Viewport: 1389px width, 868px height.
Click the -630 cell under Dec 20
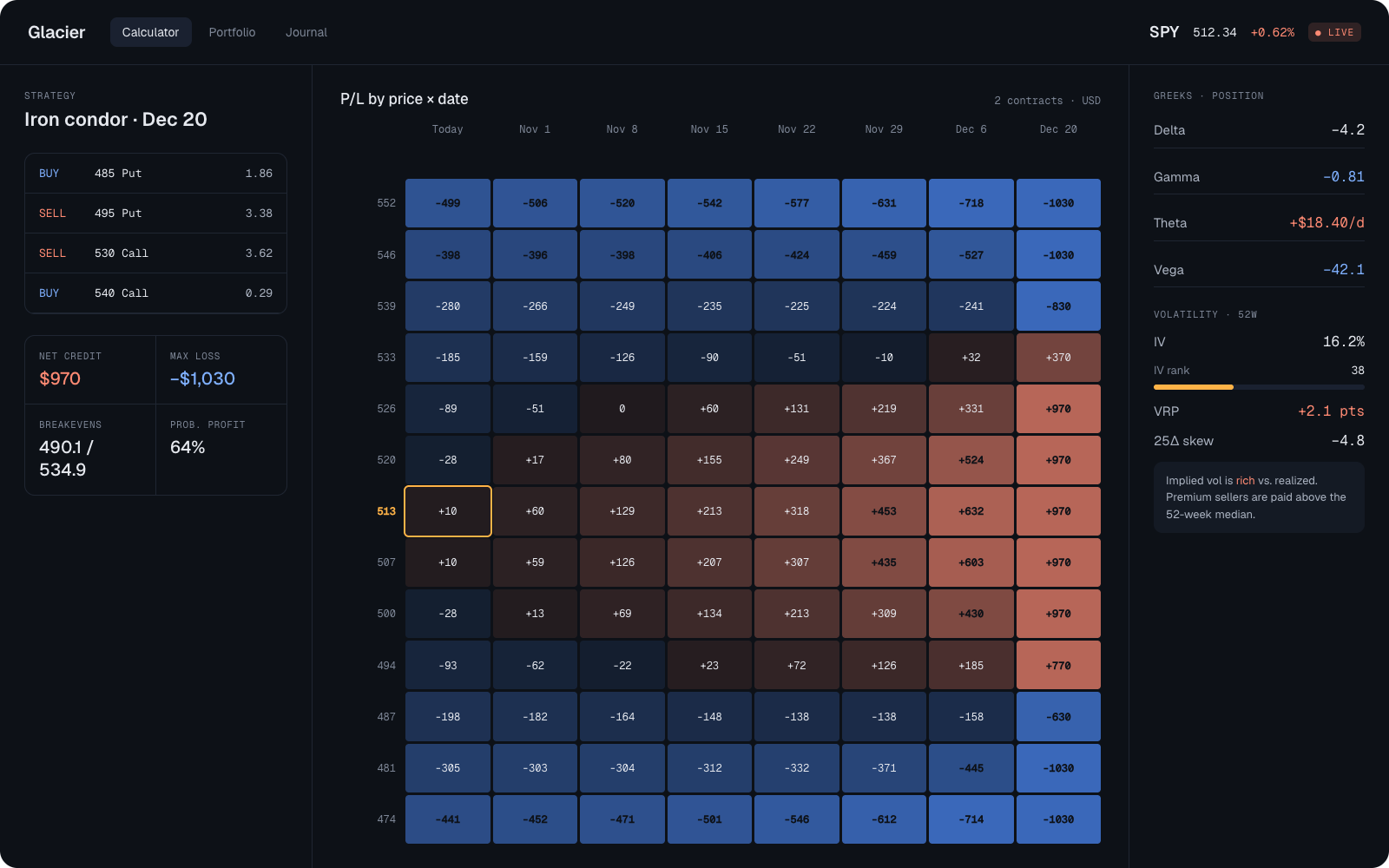[1058, 717]
